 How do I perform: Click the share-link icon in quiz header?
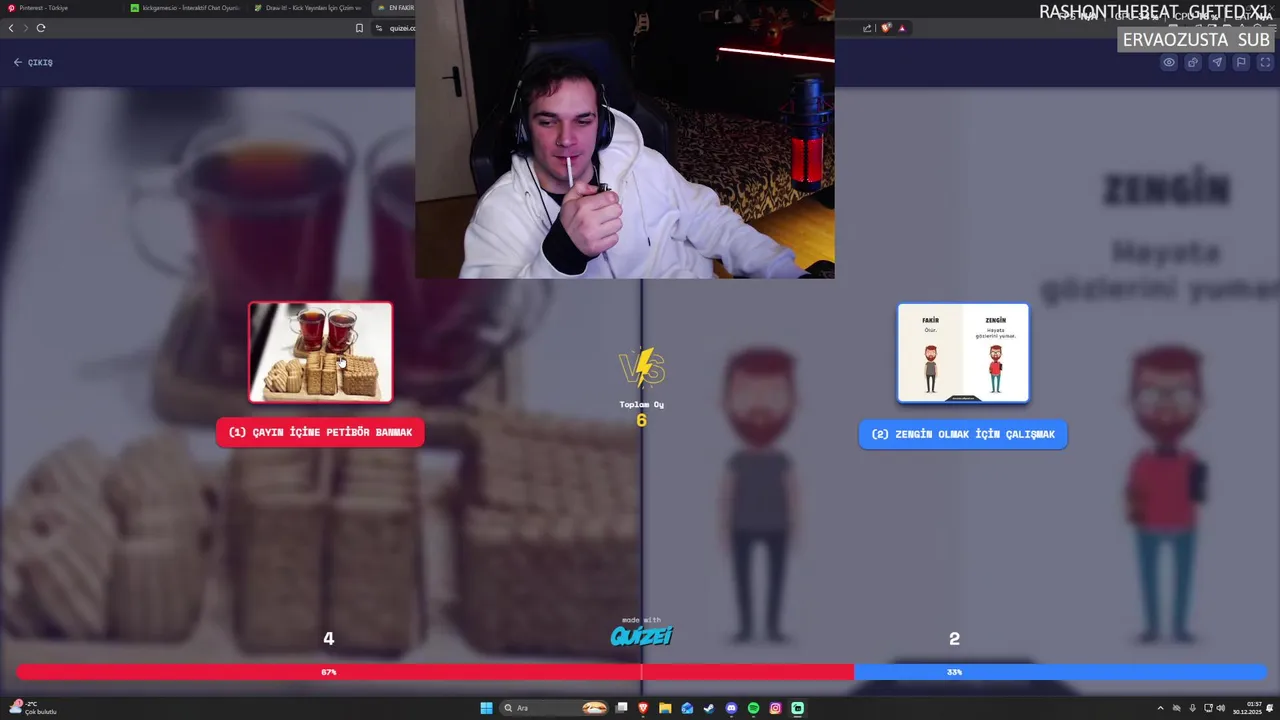point(1193,62)
